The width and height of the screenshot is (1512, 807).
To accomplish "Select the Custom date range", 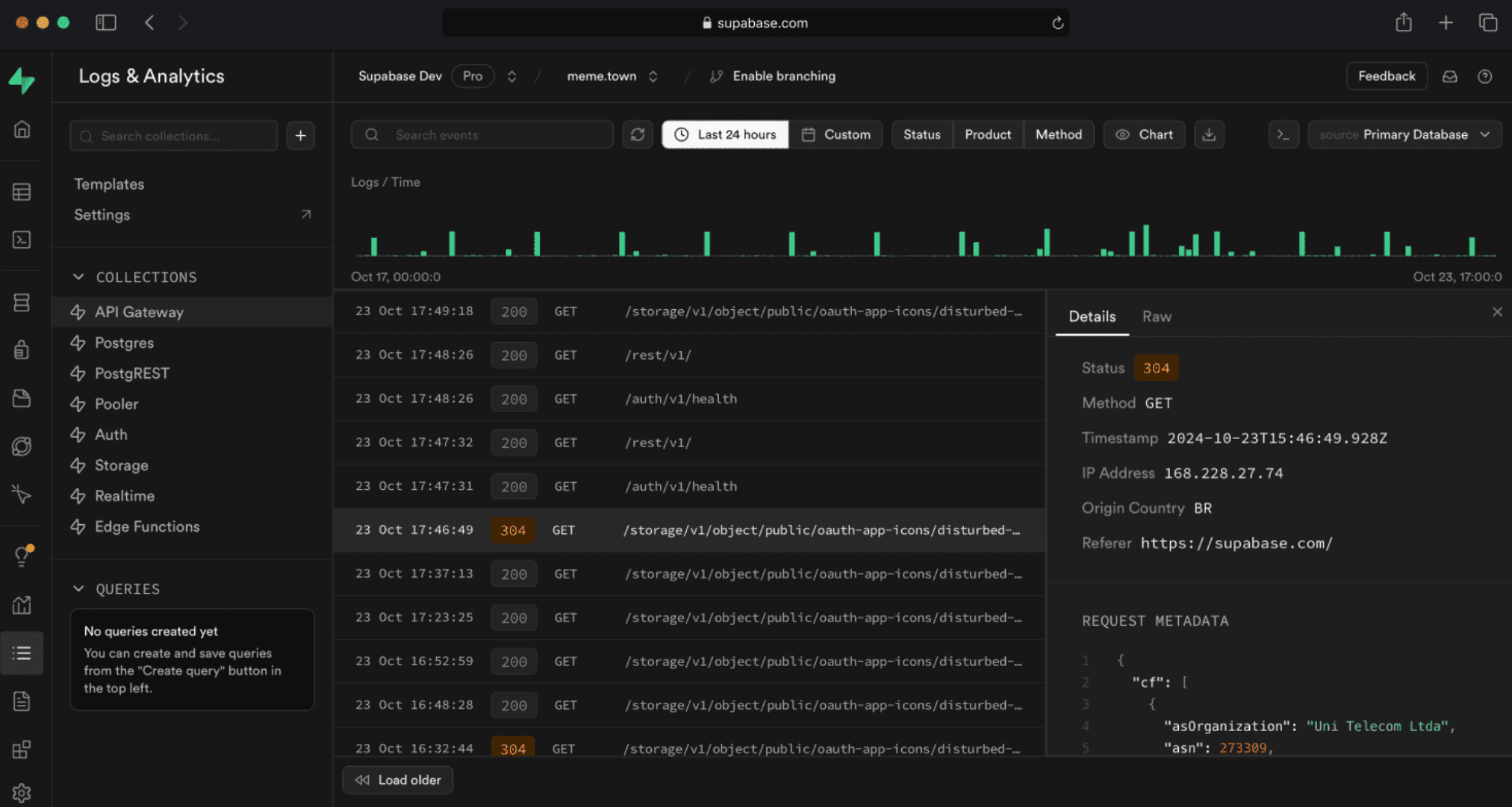I will point(836,135).
